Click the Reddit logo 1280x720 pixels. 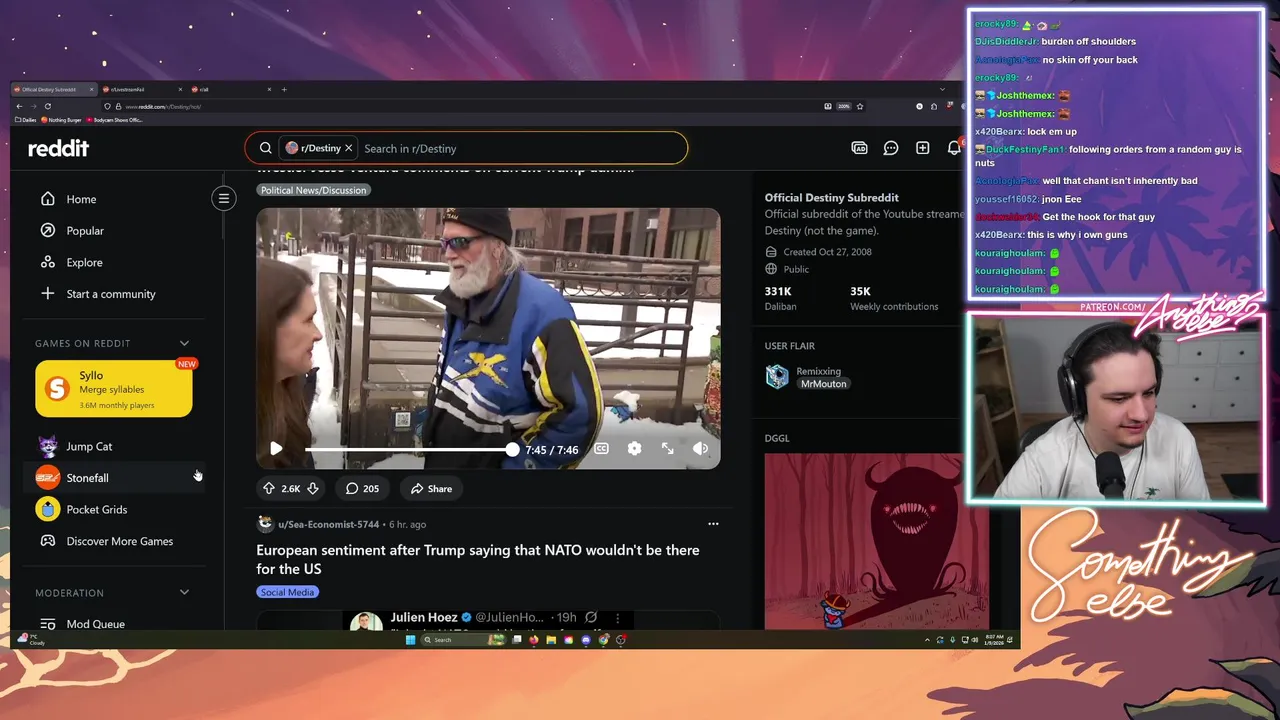coord(58,148)
